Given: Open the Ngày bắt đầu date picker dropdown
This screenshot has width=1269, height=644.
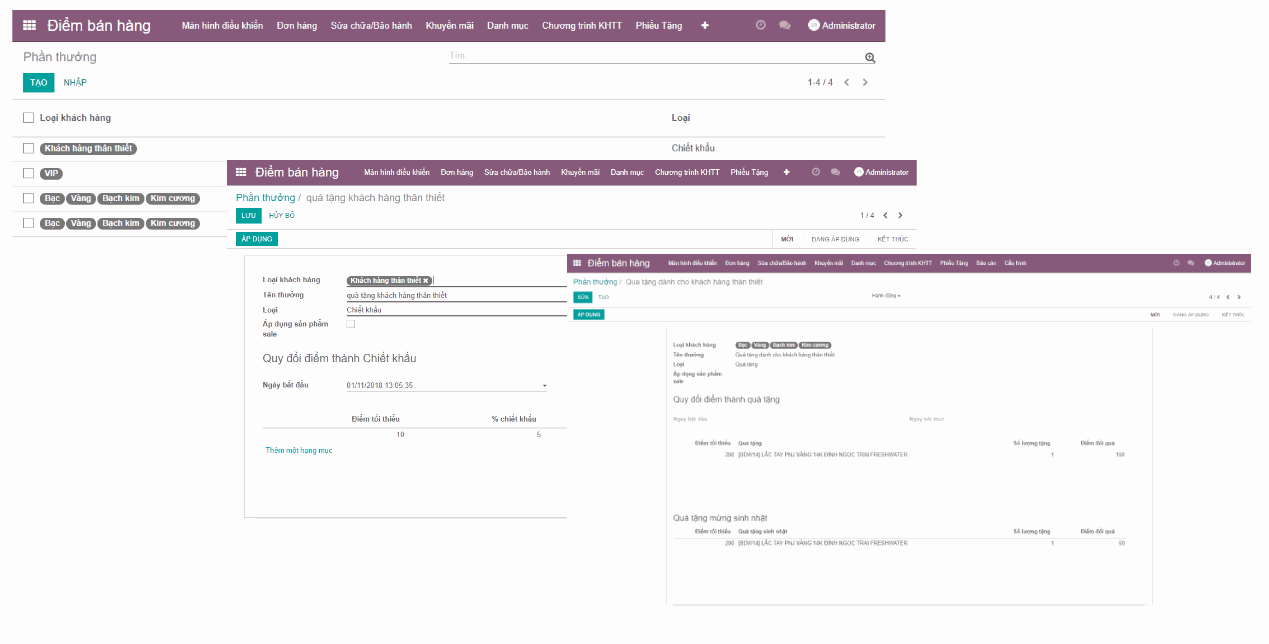Looking at the screenshot, I should [545, 385].
